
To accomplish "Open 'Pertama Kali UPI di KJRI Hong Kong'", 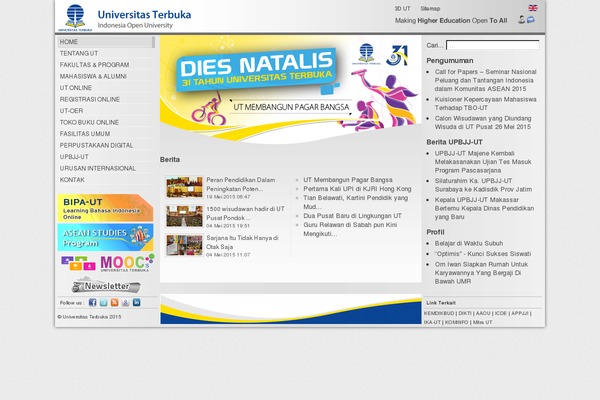I will pyautogui.click(x=357, y=189).
